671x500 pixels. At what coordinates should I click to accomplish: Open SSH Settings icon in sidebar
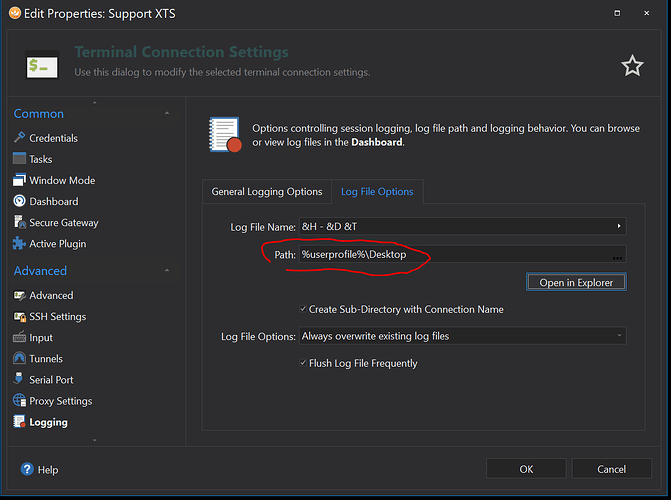point(20,316)
